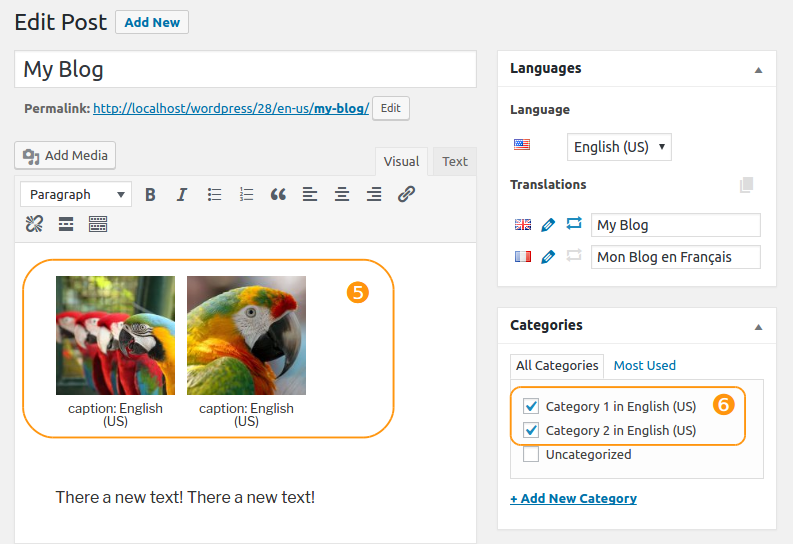The height and width of the screenshot is (544, 793).
Task: Insert Read More tag icon
Action: pos(66,224)
